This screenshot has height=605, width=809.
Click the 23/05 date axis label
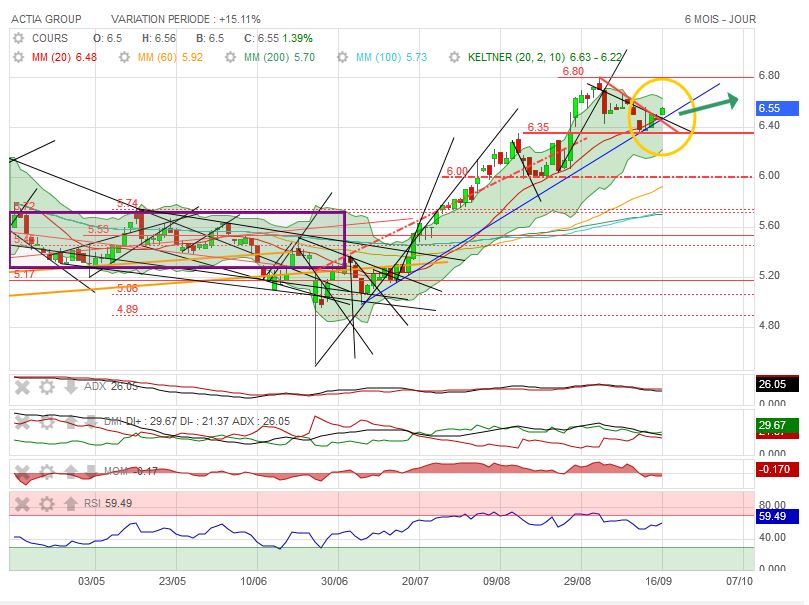(x=172, y=581)
